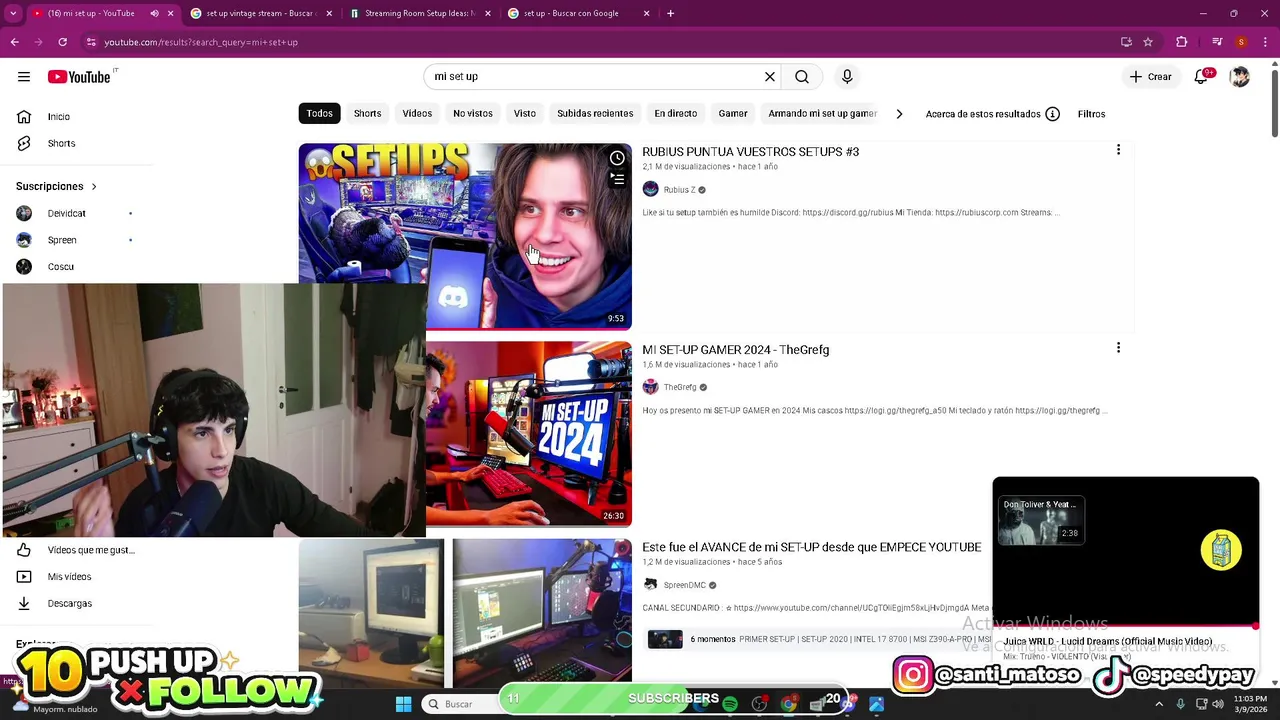Select the No vistos filter chip
Image resolution: width=1280 pixels, height=720 pixels.
coord(473,114)
